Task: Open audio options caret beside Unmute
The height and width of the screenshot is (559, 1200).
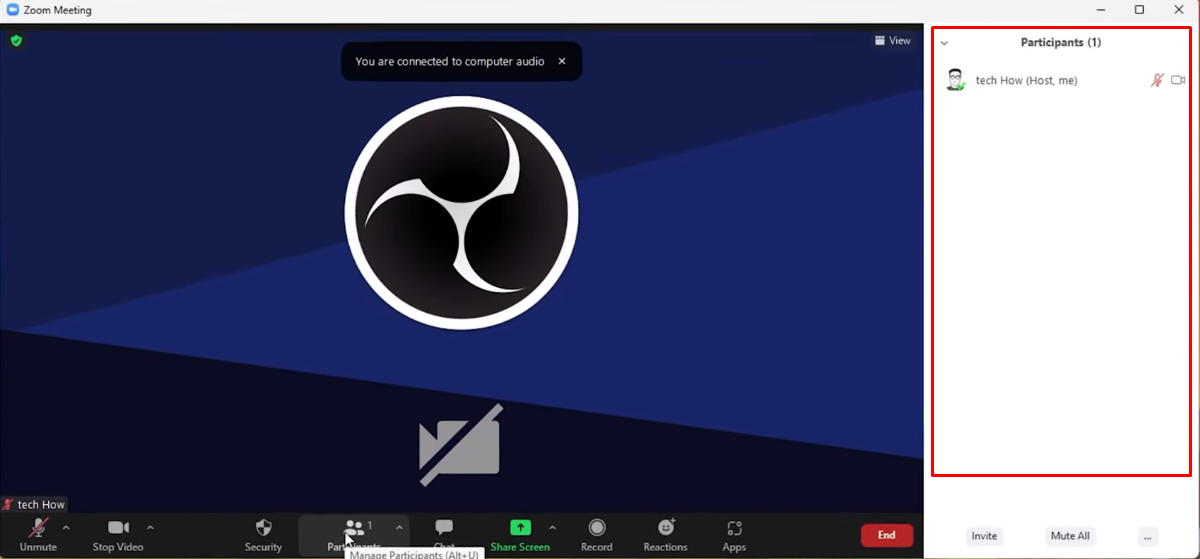Action: (x=66, y=527)
